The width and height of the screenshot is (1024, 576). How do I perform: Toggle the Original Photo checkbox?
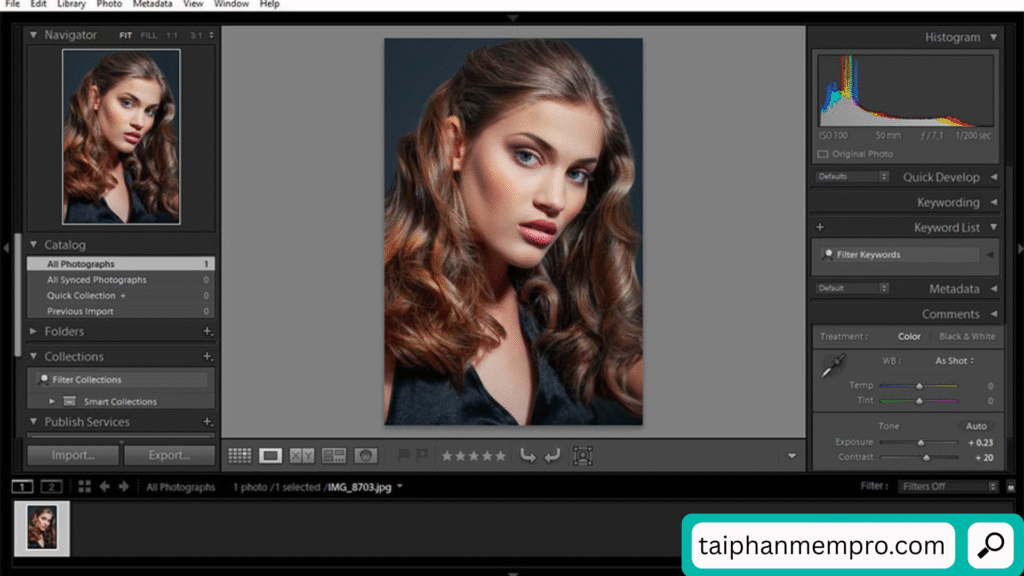pyautogui.click(x=823, y=154)
